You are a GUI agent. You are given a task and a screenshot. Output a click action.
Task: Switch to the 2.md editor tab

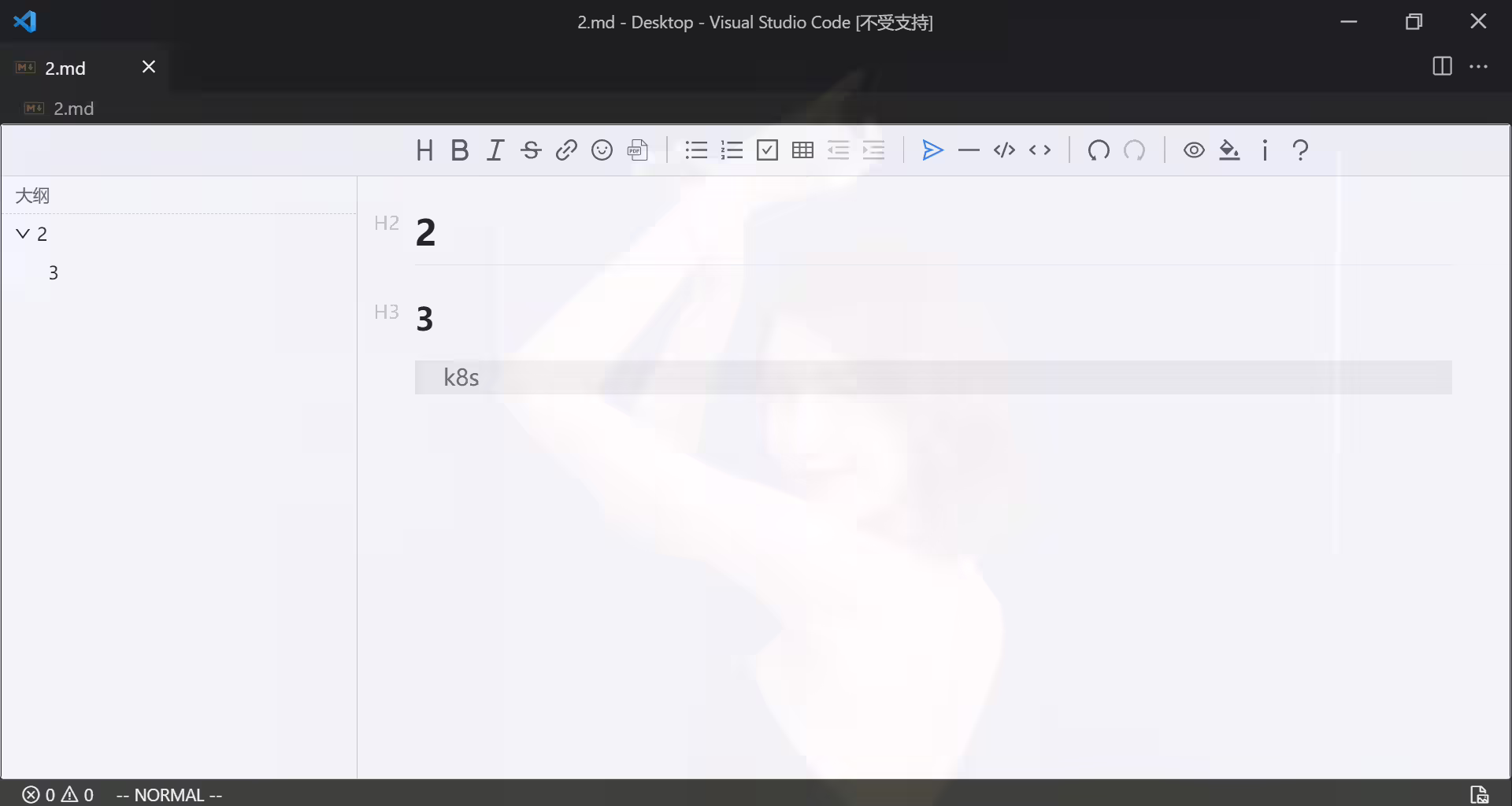pyautogui.click(x=65, y=68)
